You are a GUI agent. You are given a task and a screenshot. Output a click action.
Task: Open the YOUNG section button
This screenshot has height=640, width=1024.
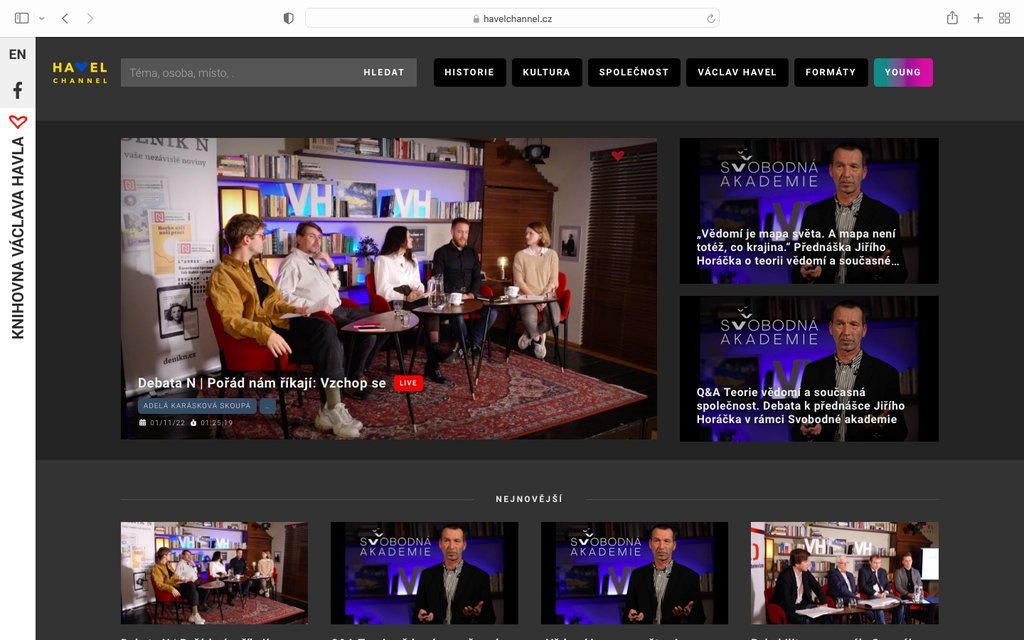pos(903,72)
